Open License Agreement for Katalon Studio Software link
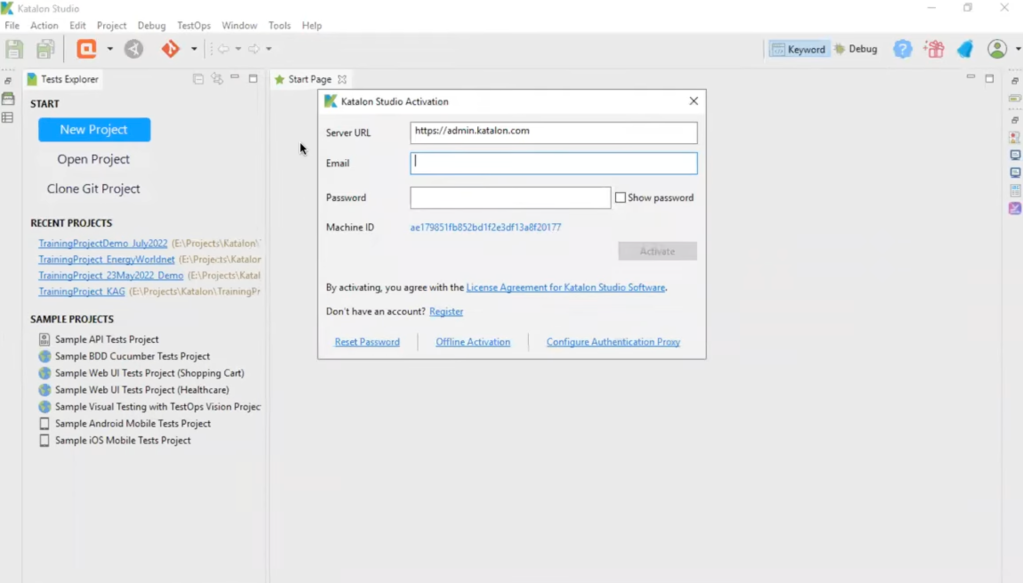1023x583 pixels. point(566,287)
